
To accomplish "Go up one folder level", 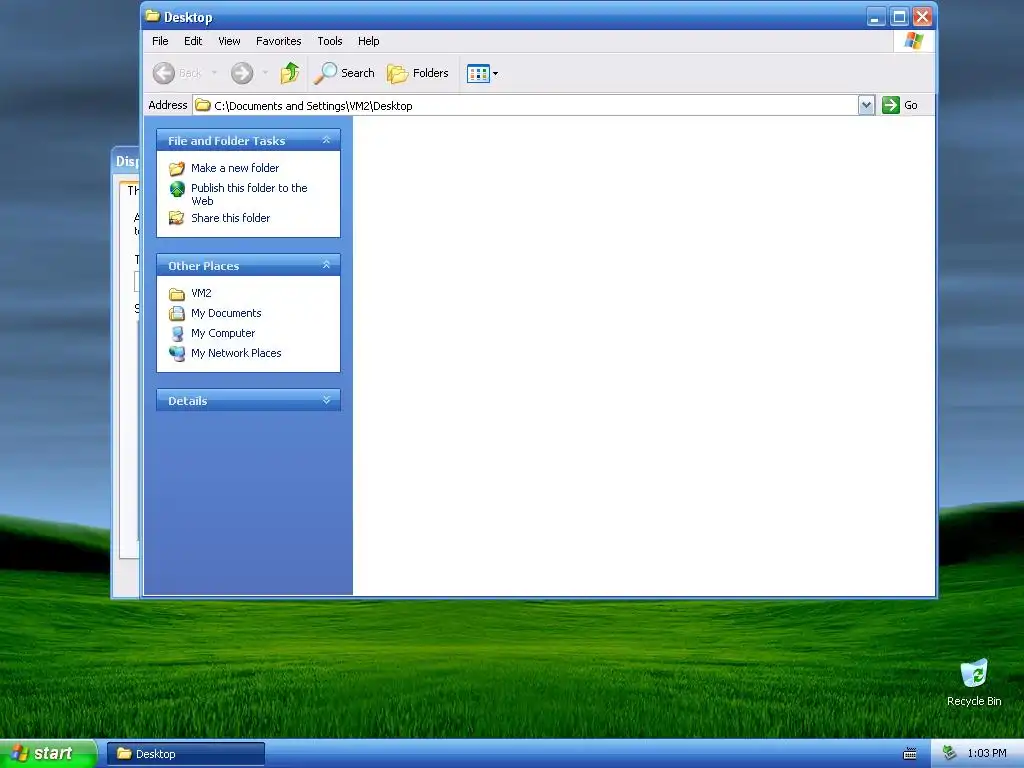I will tap(290, 72).
